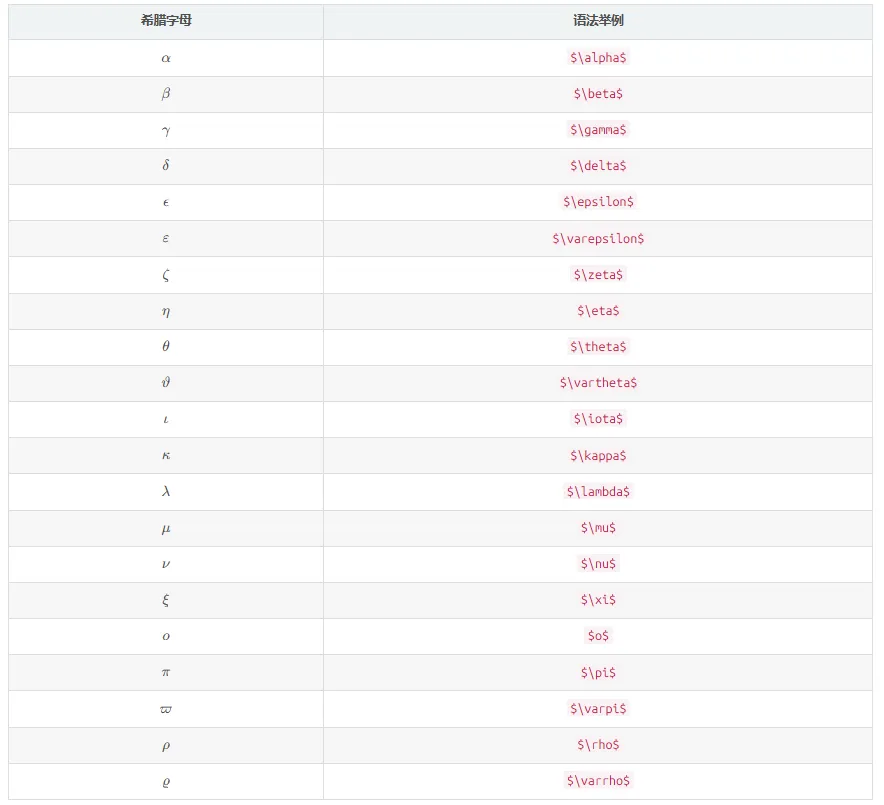This screenshot has height=805, width=884.
Task: Click the $\varrho$ code in last row
Action: [x=598, y=781]
